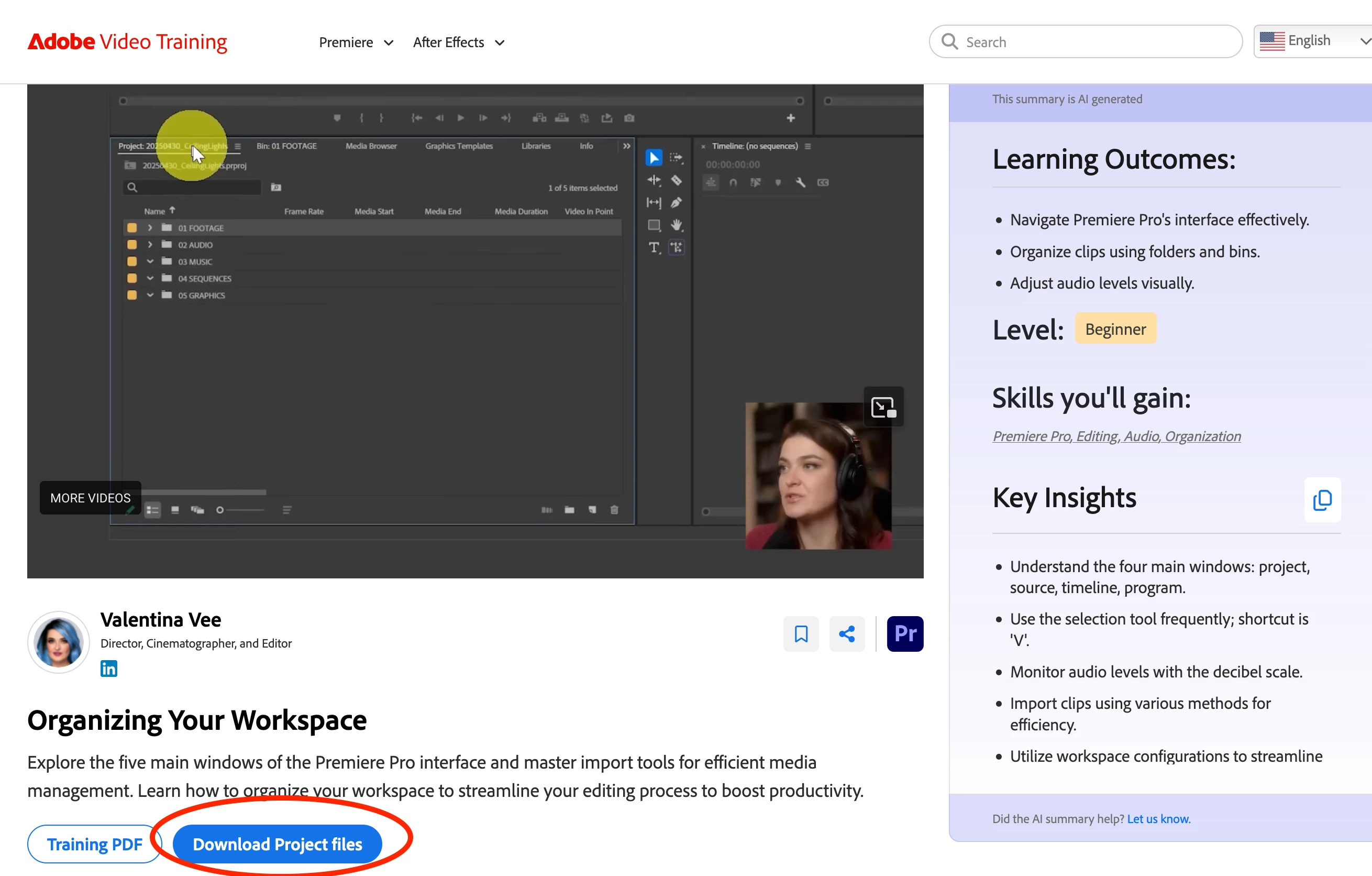The width and height of the screenshot is (1372, 876).
Task: Open the MORE VIDEOS overlay
Action: click(x=90, y=498)
